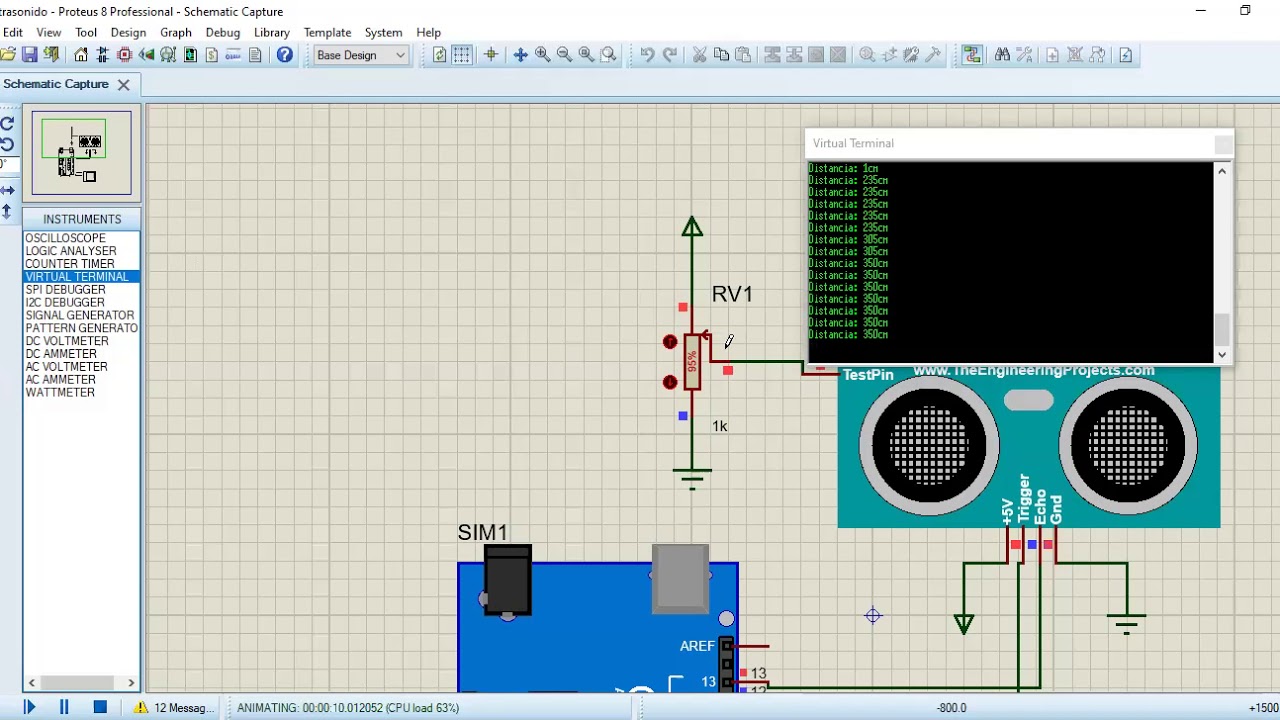Redo the change with the redo arrow
The height and width of the screenshot is (720, 1280).
point(670,55)
